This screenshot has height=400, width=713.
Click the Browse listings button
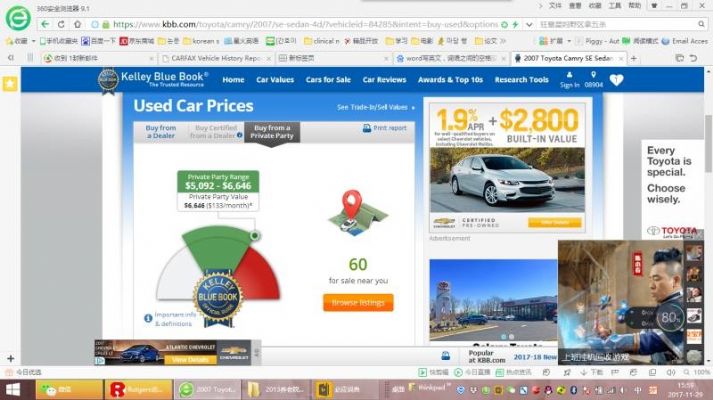pyautogui.click(x=357, y=302)
